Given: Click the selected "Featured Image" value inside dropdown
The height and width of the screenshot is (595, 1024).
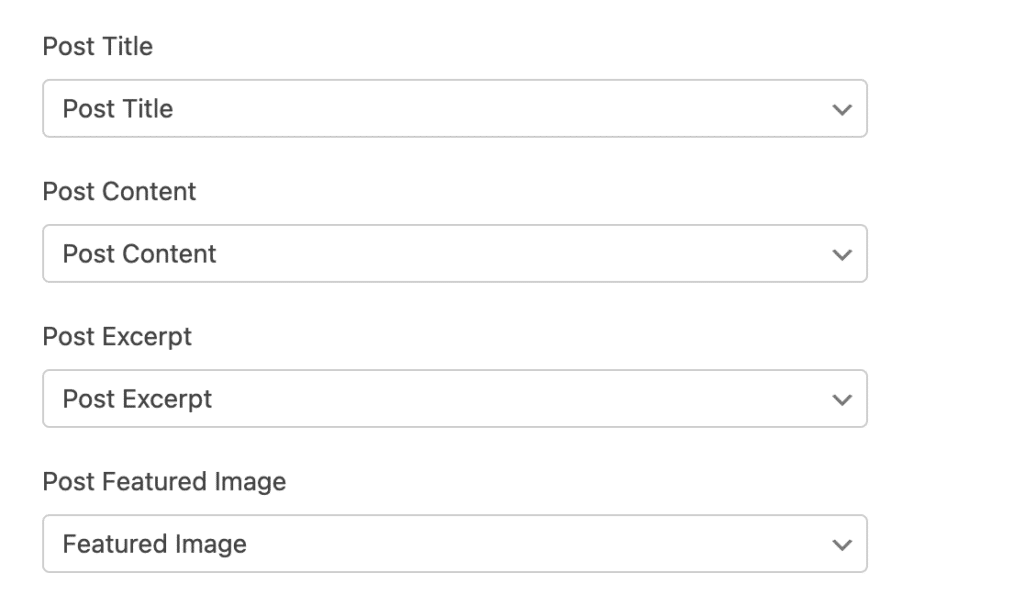Looking at the screenshot, I should tap(154, 544).
